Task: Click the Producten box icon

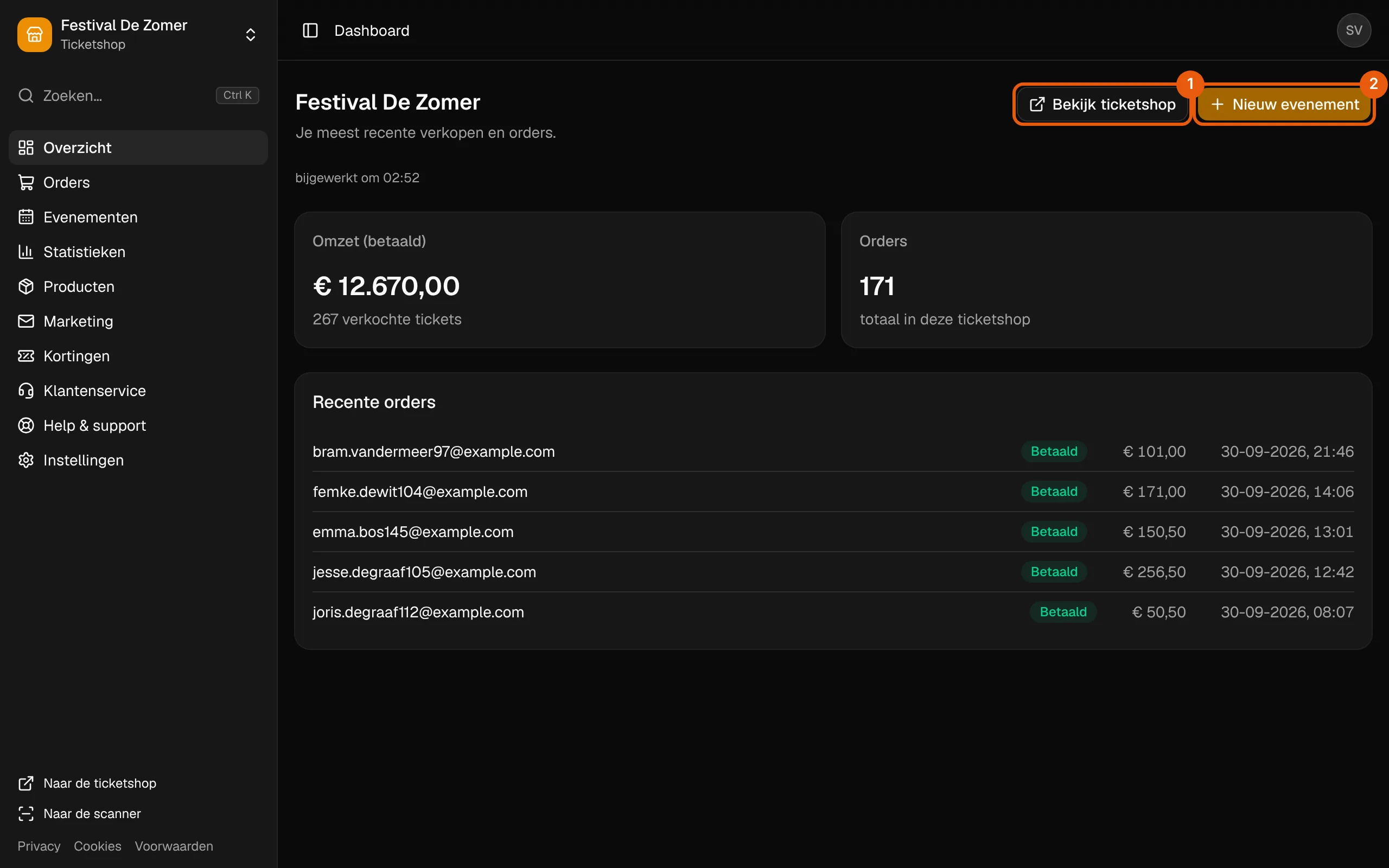Action: click(26, 286)
